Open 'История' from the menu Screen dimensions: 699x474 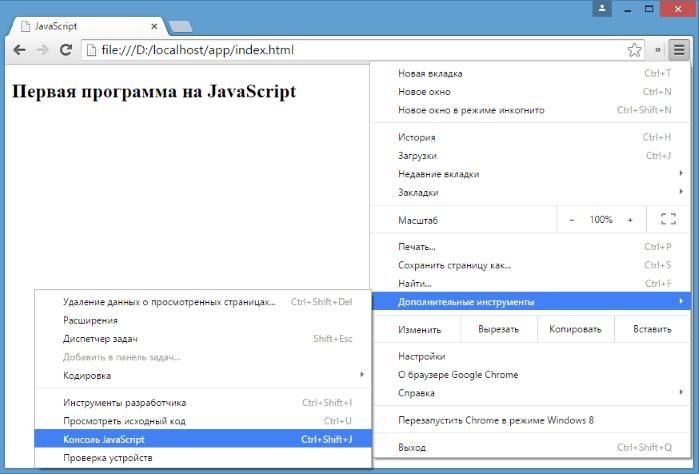(530, 137)
